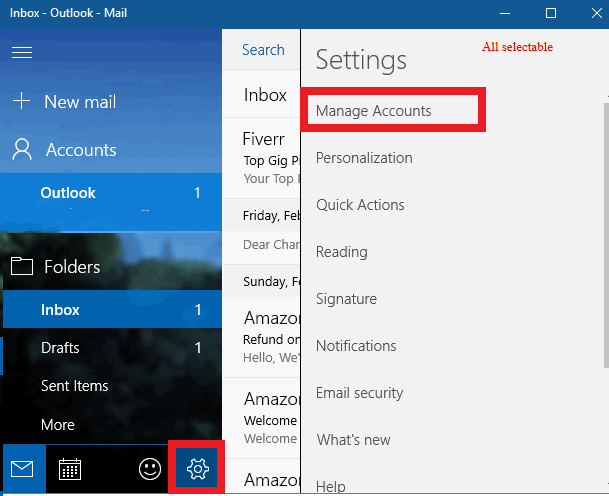Open the Calendar app icon
The height and width of the screenshot is (496, 609).
pyautogui.click(x=70, y=469)
